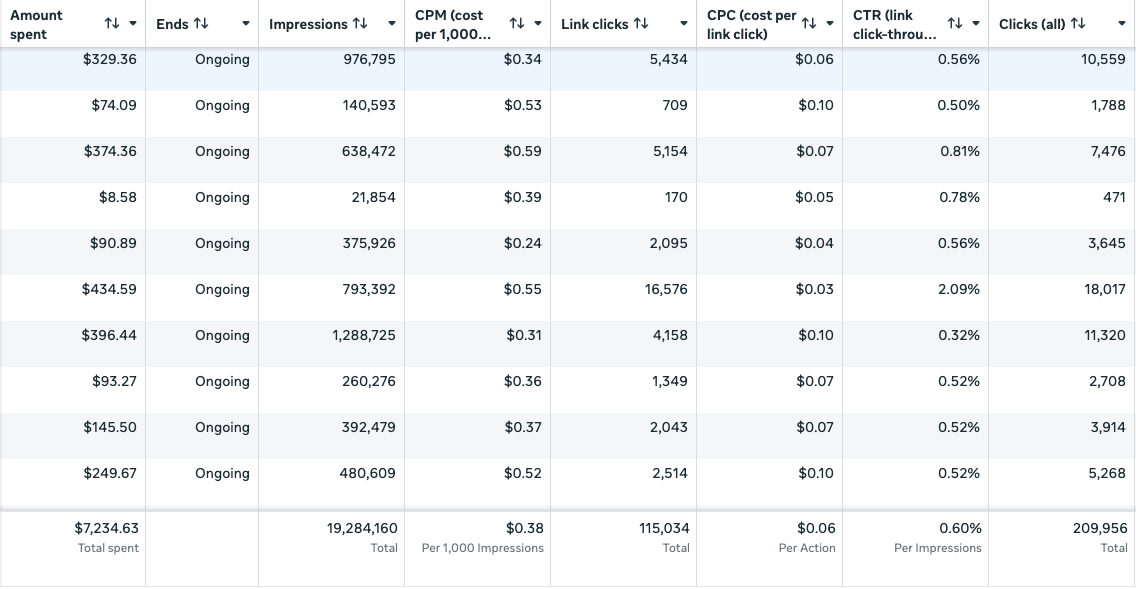The image size is (1136, 589).
Task: Click link clicks value 5,434
Action: tap(669, 59)
